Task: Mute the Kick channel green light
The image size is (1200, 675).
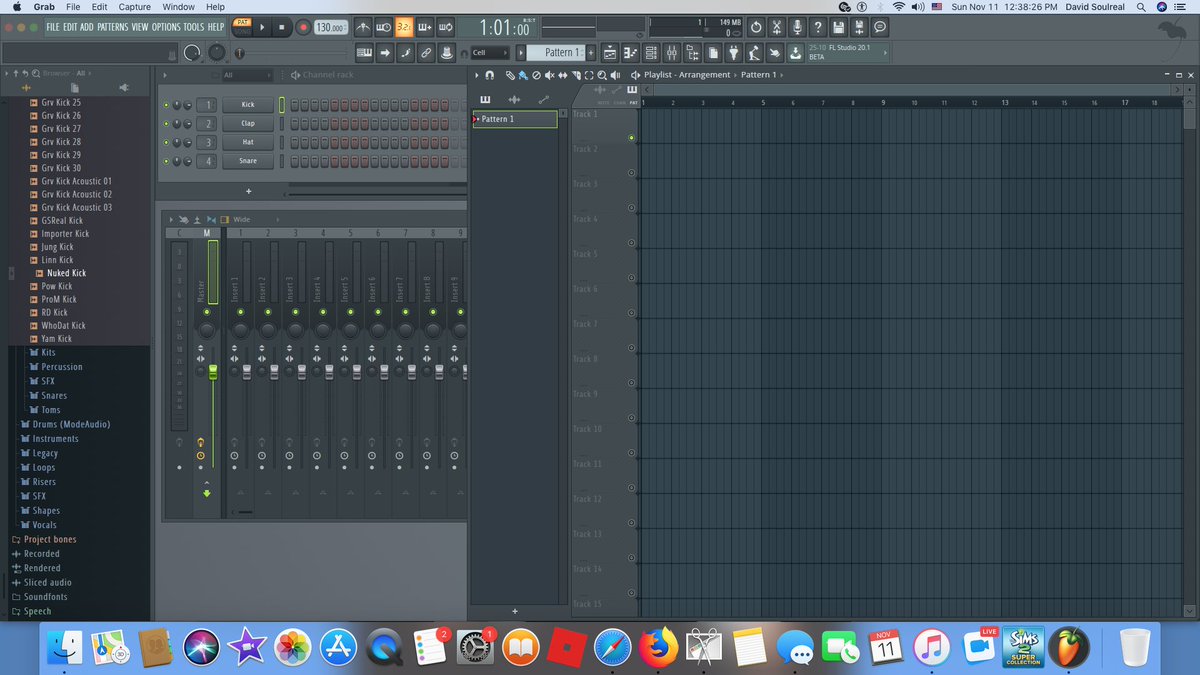Action: tap(166, 105)
